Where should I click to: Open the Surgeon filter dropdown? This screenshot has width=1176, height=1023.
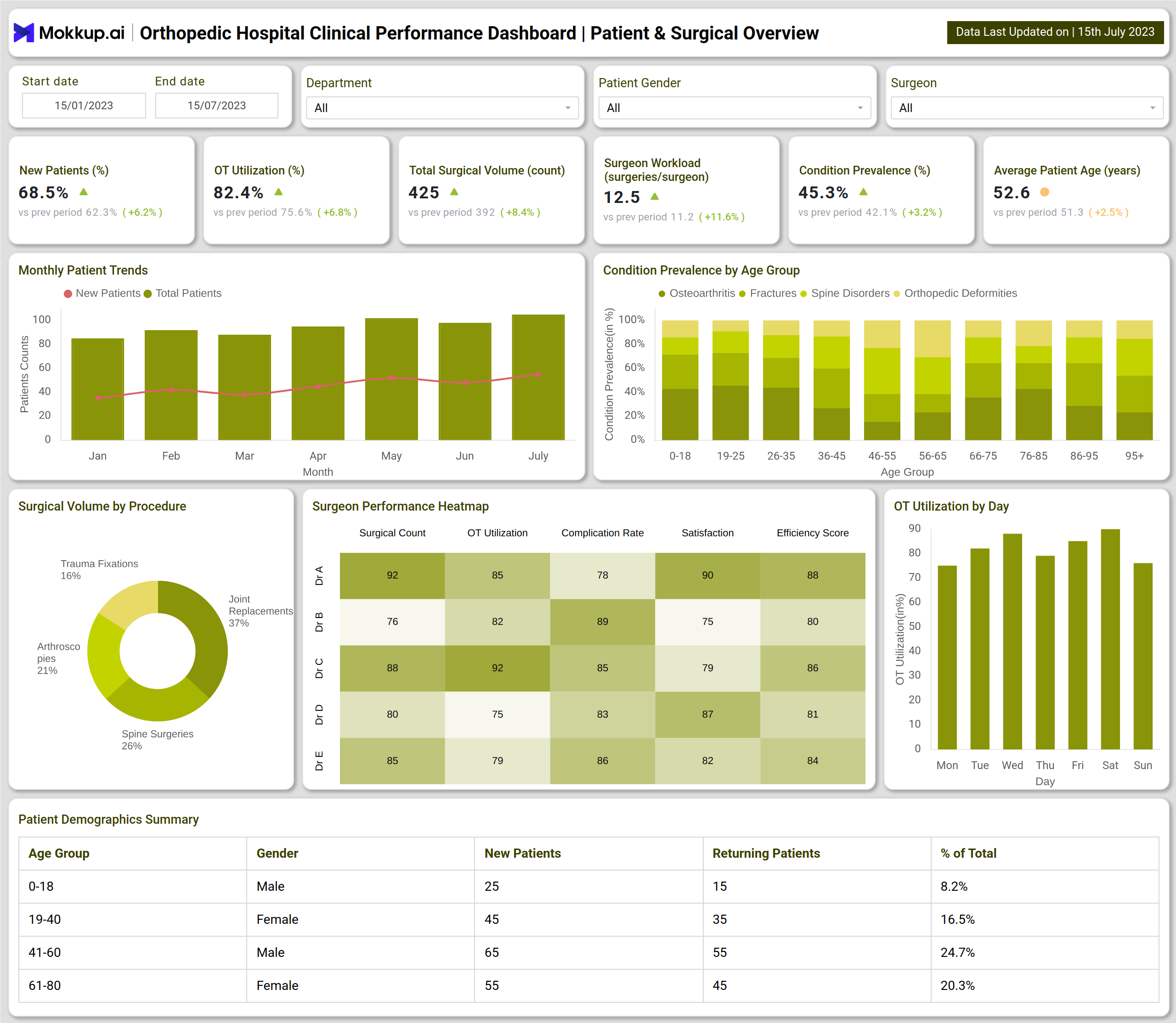[1027, 108]
